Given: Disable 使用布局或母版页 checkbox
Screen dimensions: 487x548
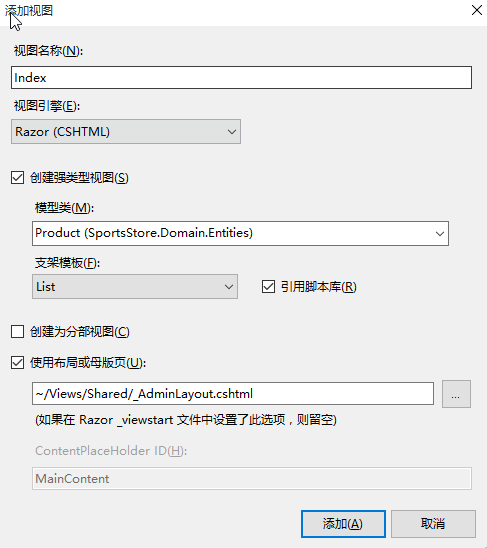Looking at the screenshot, I should [17, 363].
